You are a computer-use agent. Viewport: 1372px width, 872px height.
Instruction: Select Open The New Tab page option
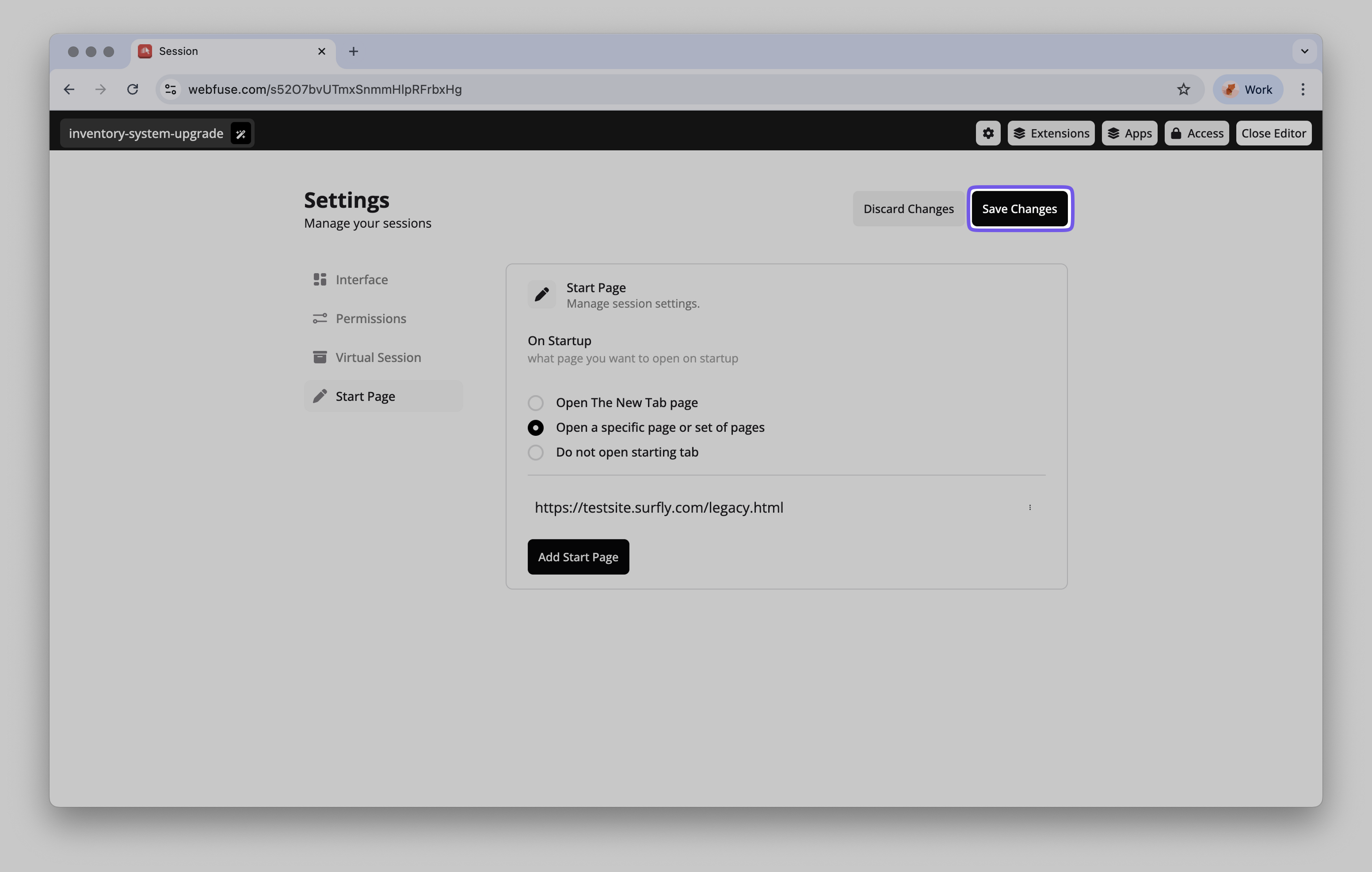coord(535,403)
